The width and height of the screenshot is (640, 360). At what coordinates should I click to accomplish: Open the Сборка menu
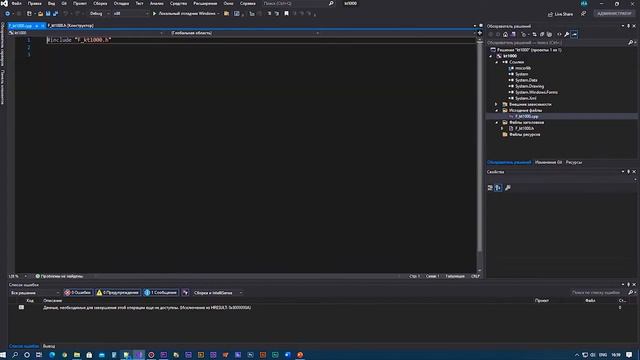click(x=100, y=3)
